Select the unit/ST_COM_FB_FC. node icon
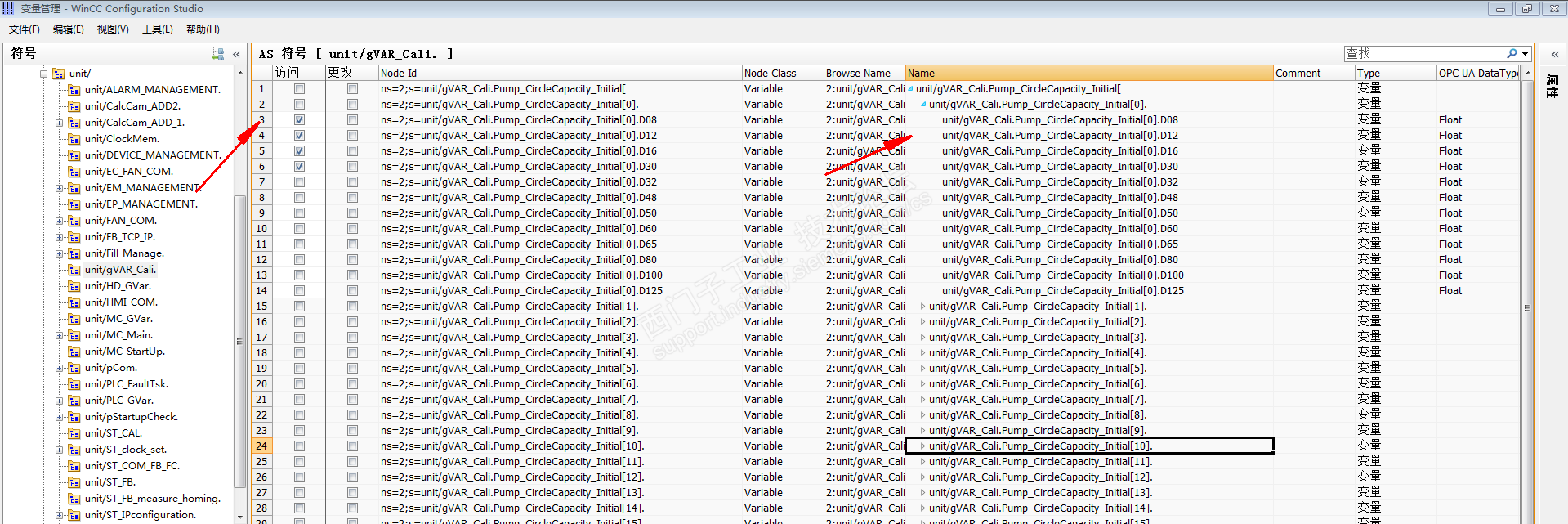This screenshot has width=1568, height=524. click(x=74, y=466)
